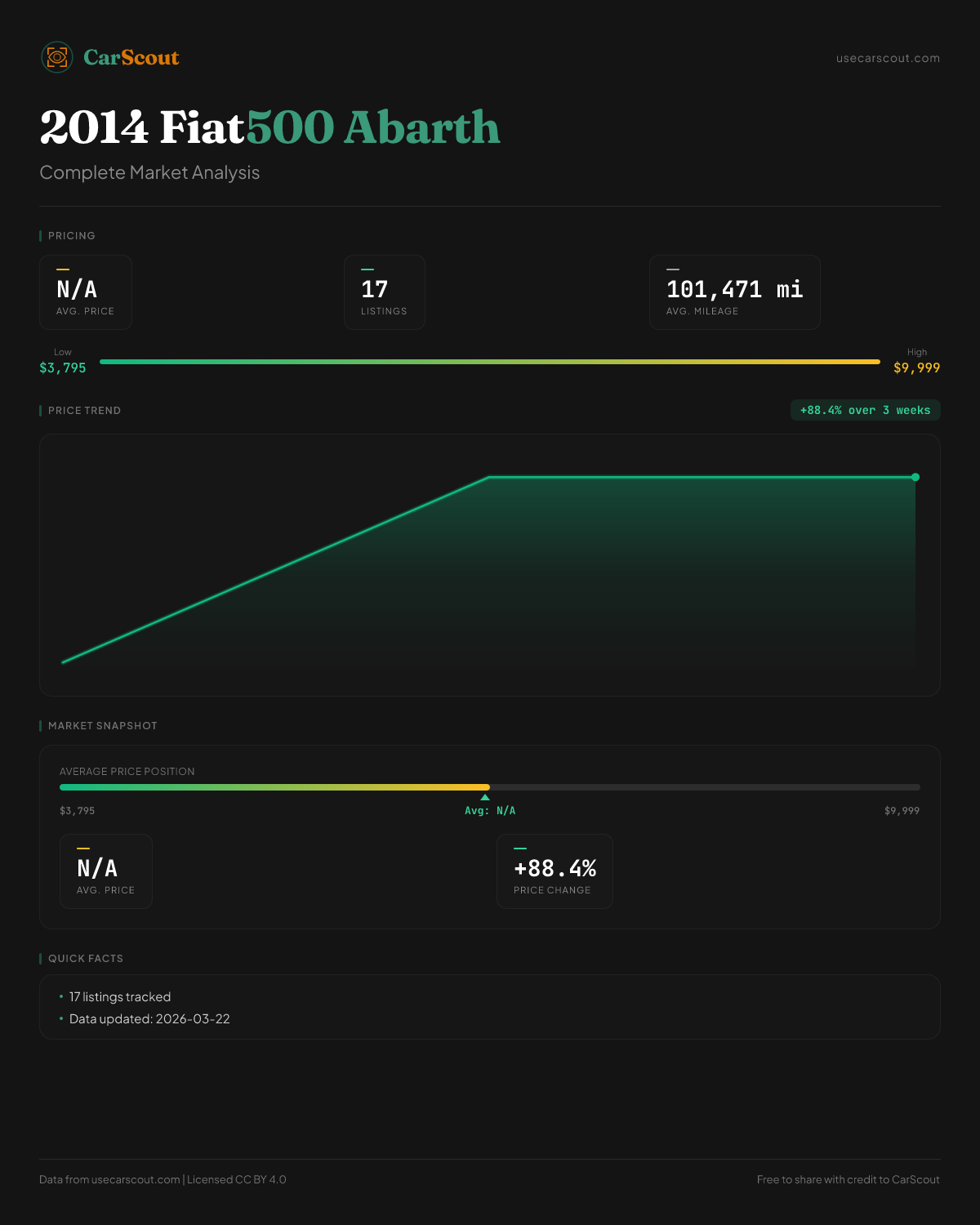
Task: Select the N/A average price card in Pricing
Action: click(x=86, y=292)
